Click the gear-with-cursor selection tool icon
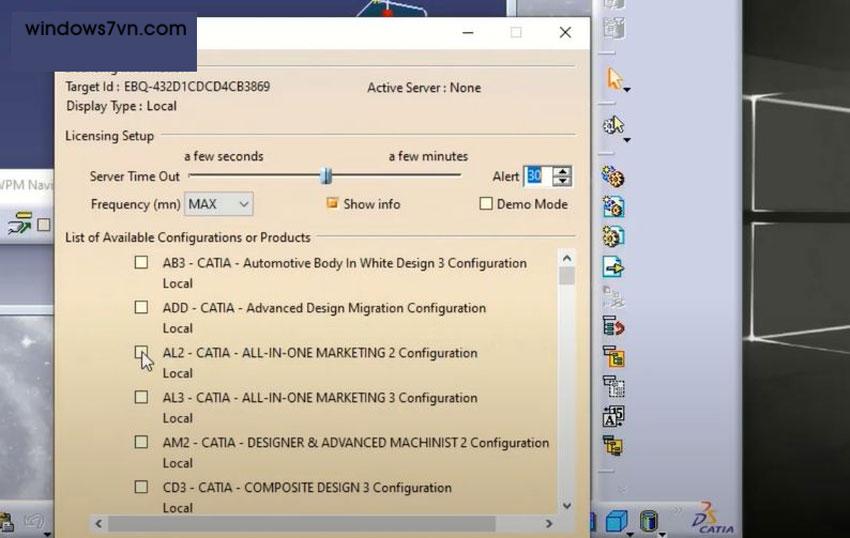 pos(613,126)
